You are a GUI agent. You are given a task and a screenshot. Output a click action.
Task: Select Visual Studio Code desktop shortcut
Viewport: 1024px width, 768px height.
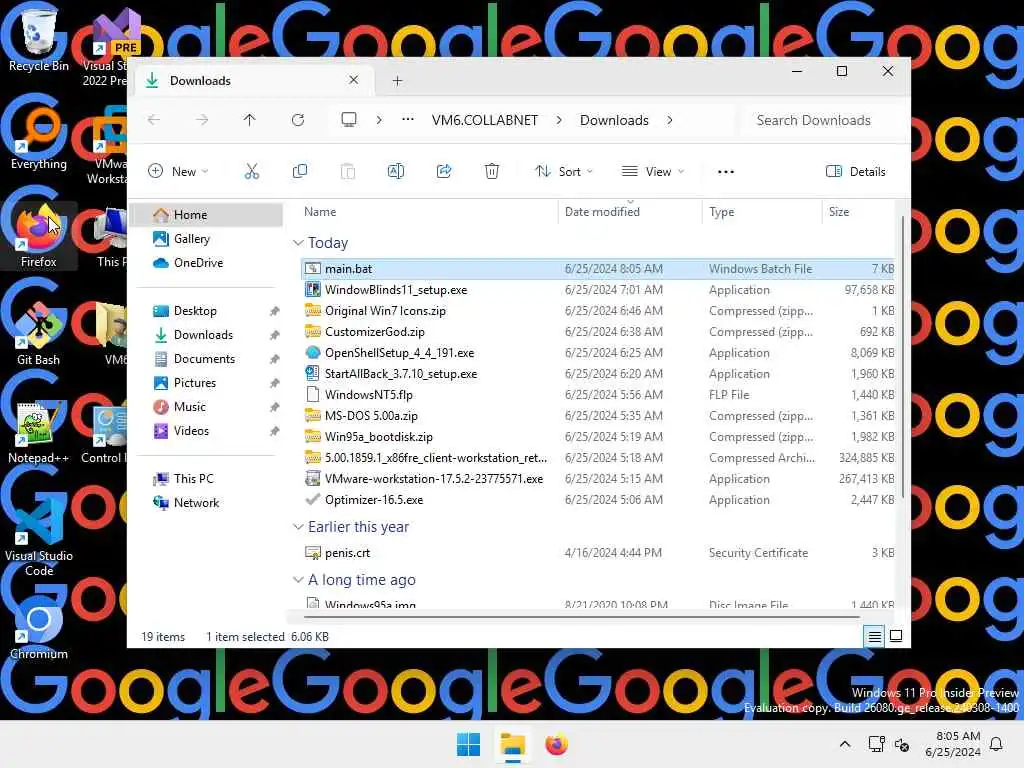(39, 537)
